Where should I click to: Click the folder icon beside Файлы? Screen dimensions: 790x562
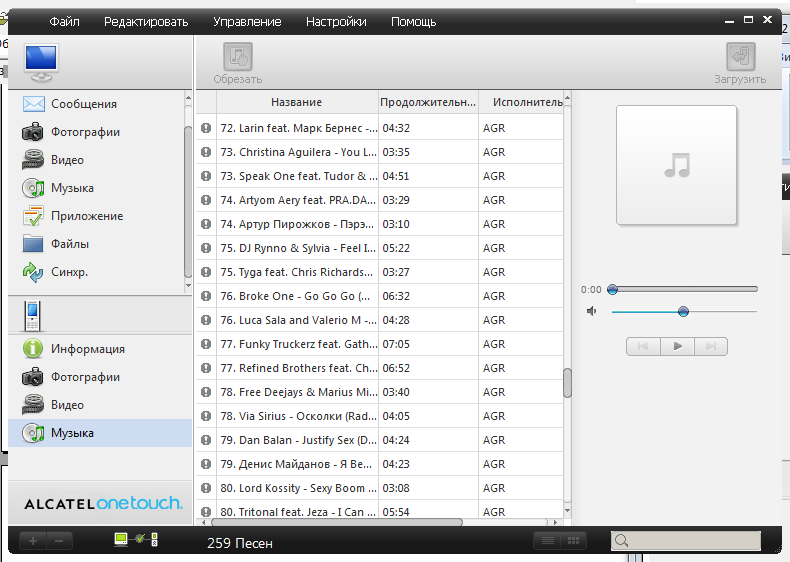(x=33, y=244)
